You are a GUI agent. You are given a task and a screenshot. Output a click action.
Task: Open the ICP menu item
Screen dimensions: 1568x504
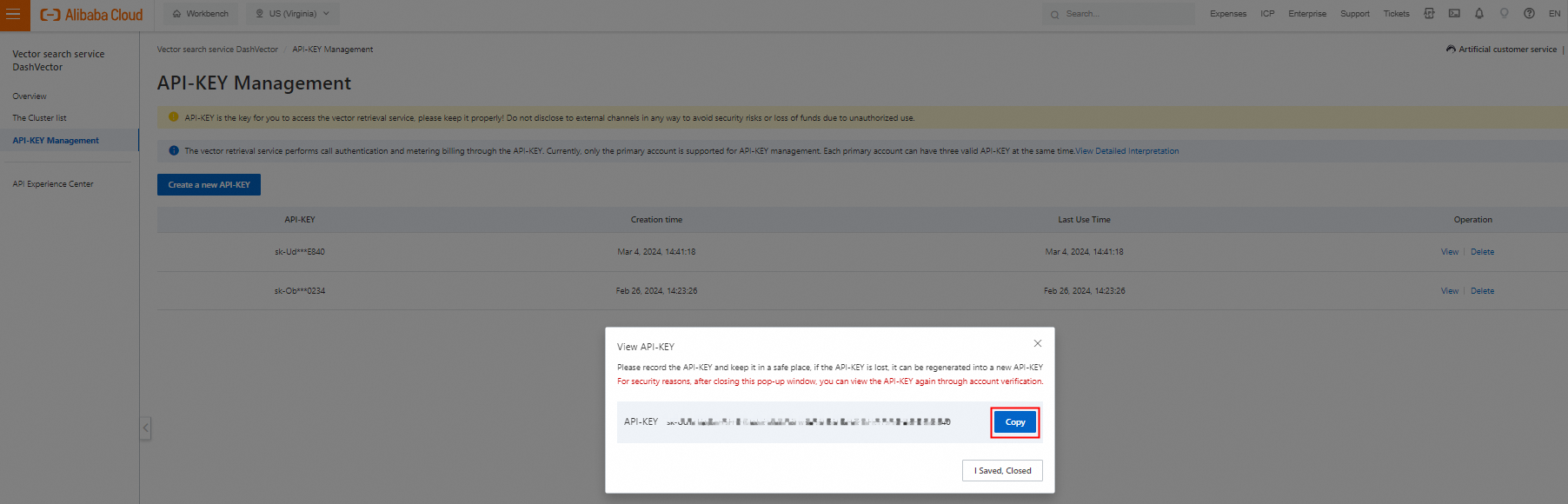pos(1267,14)
